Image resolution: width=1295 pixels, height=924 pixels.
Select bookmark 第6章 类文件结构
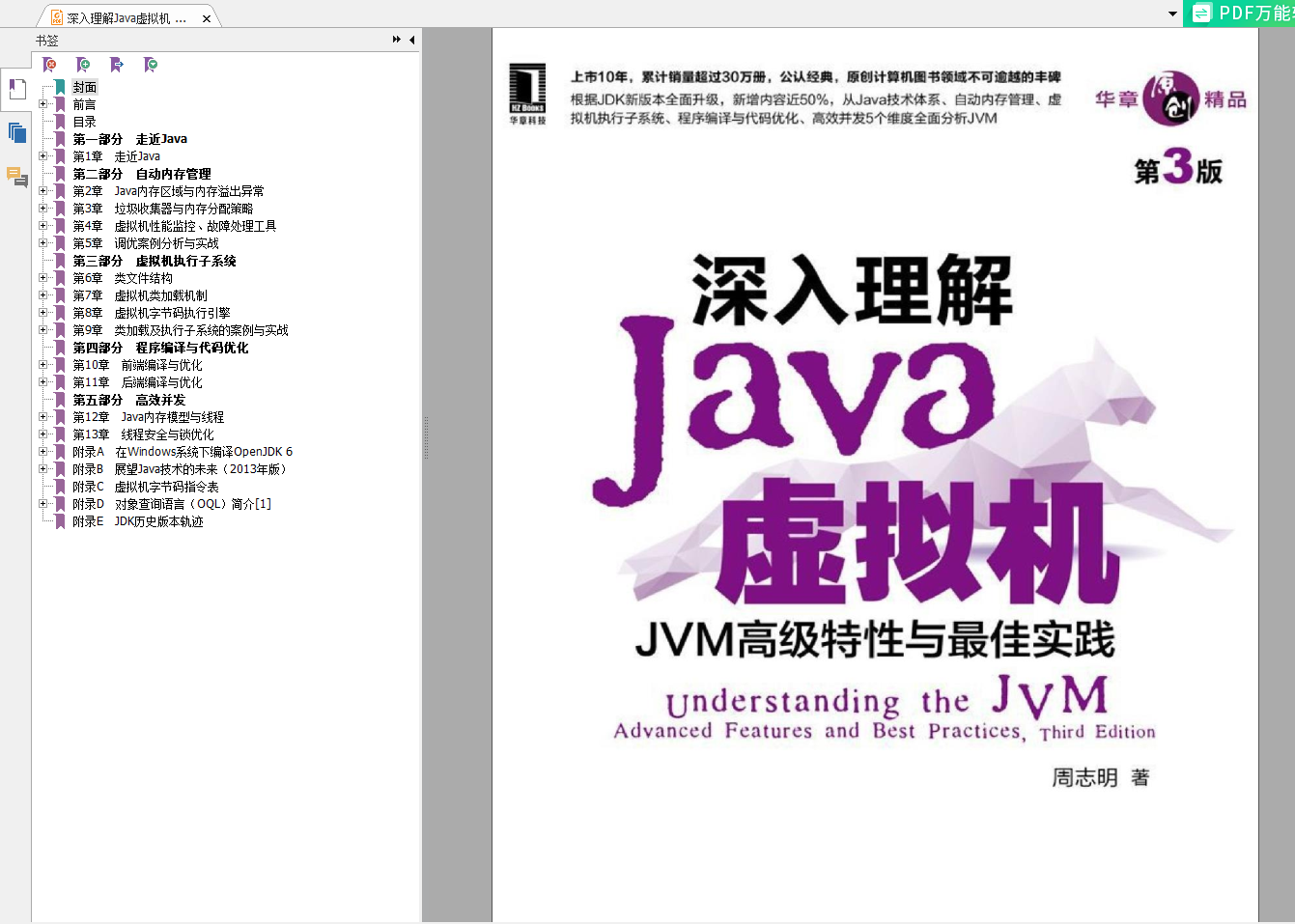(x=123, y=278)
